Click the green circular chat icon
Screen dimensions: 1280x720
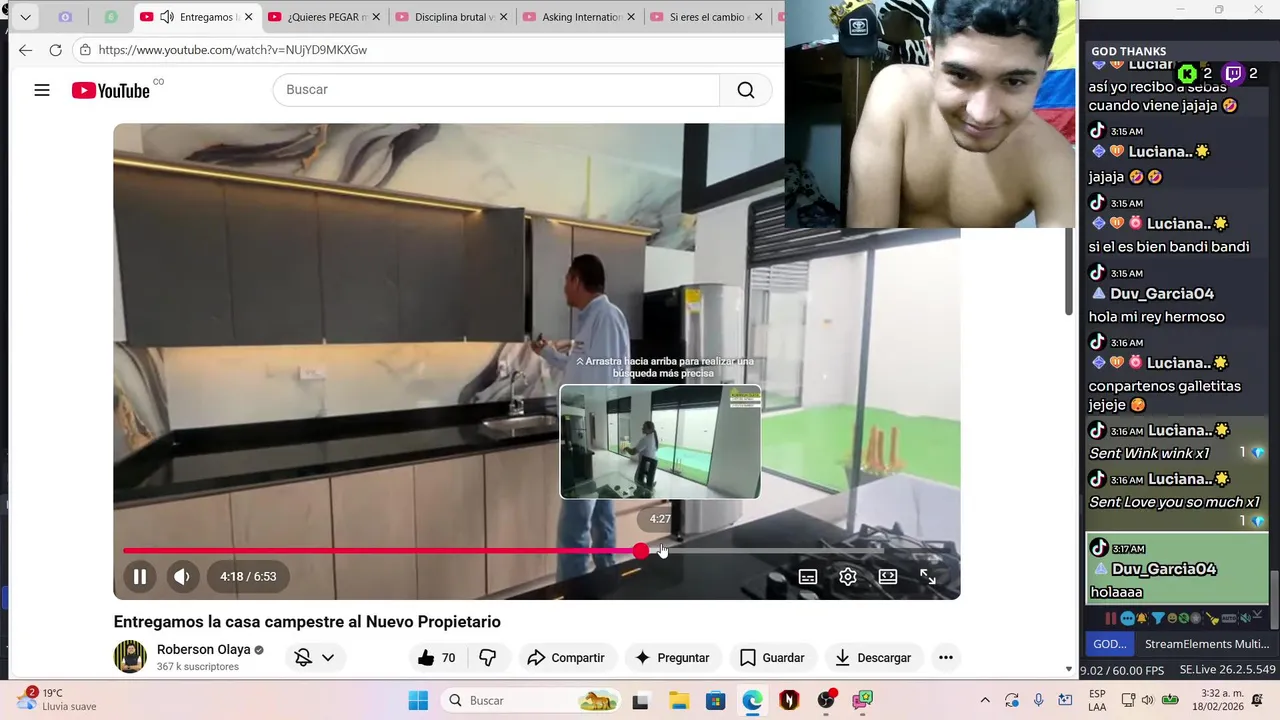(1184, 618)
